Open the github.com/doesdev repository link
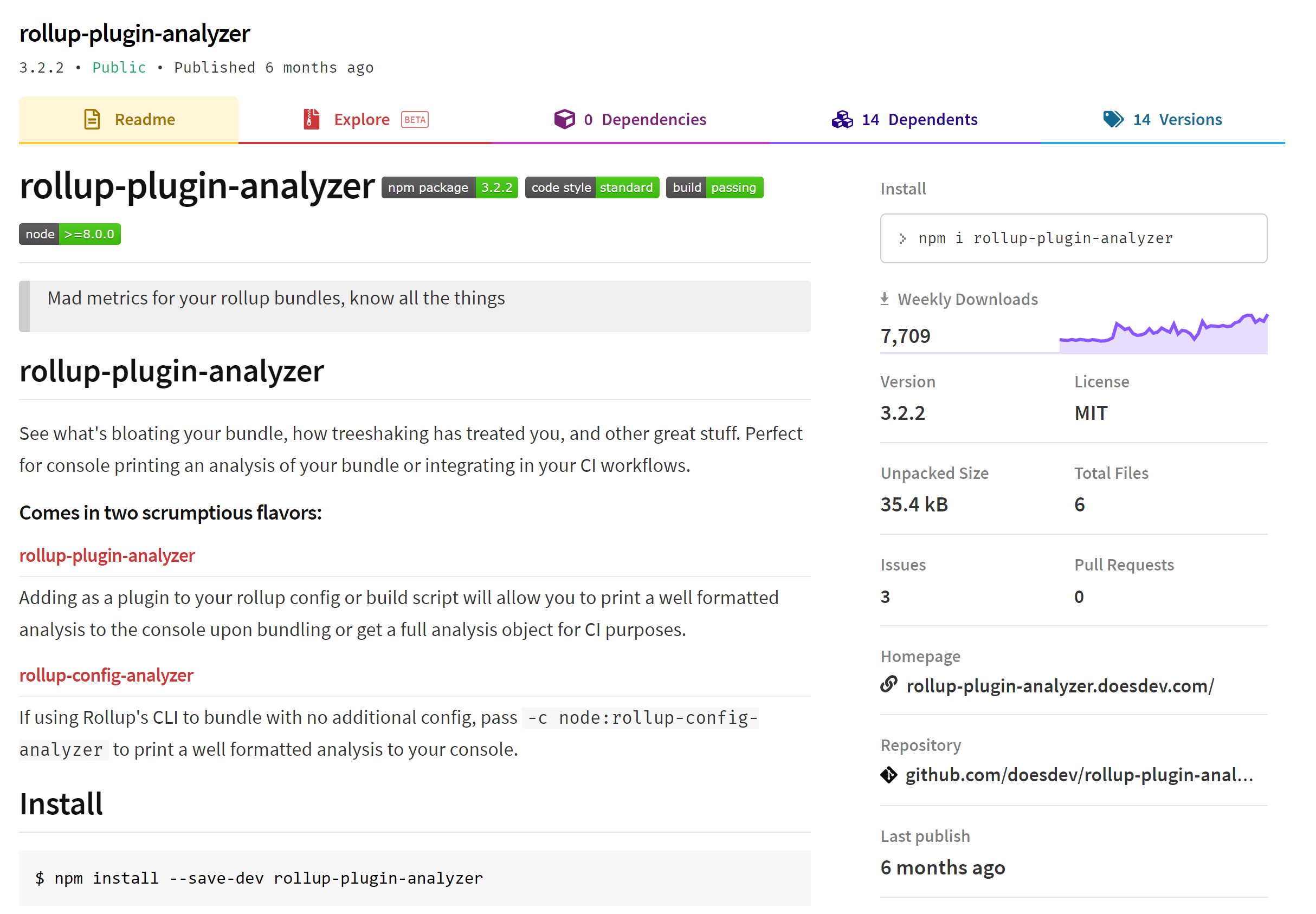The height and width of the screenshot is (914, 1316). coord(1079,775)
